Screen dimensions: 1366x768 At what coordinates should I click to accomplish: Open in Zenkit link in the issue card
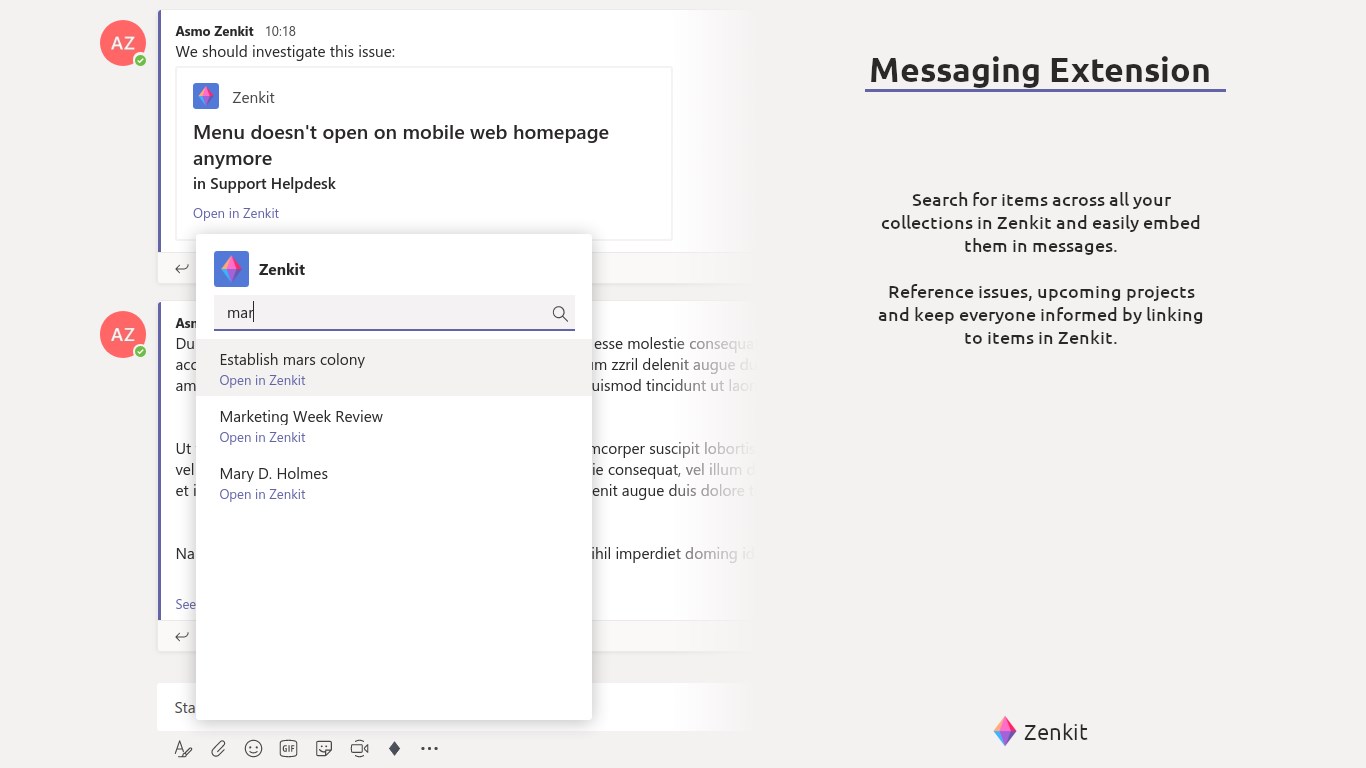(236, 213)
